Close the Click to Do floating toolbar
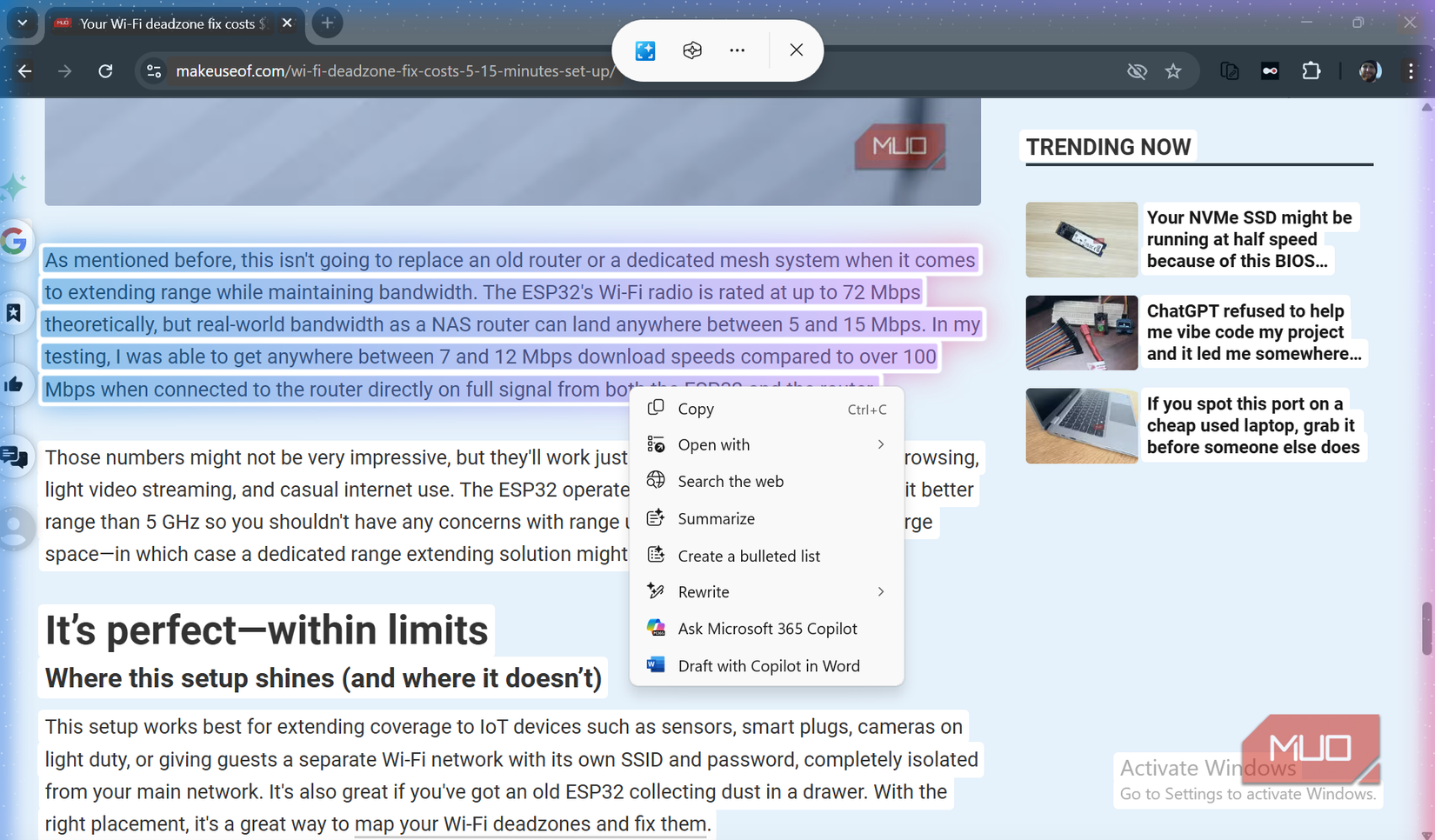Viewport: 1435px width, 840px height. point(797,50)
